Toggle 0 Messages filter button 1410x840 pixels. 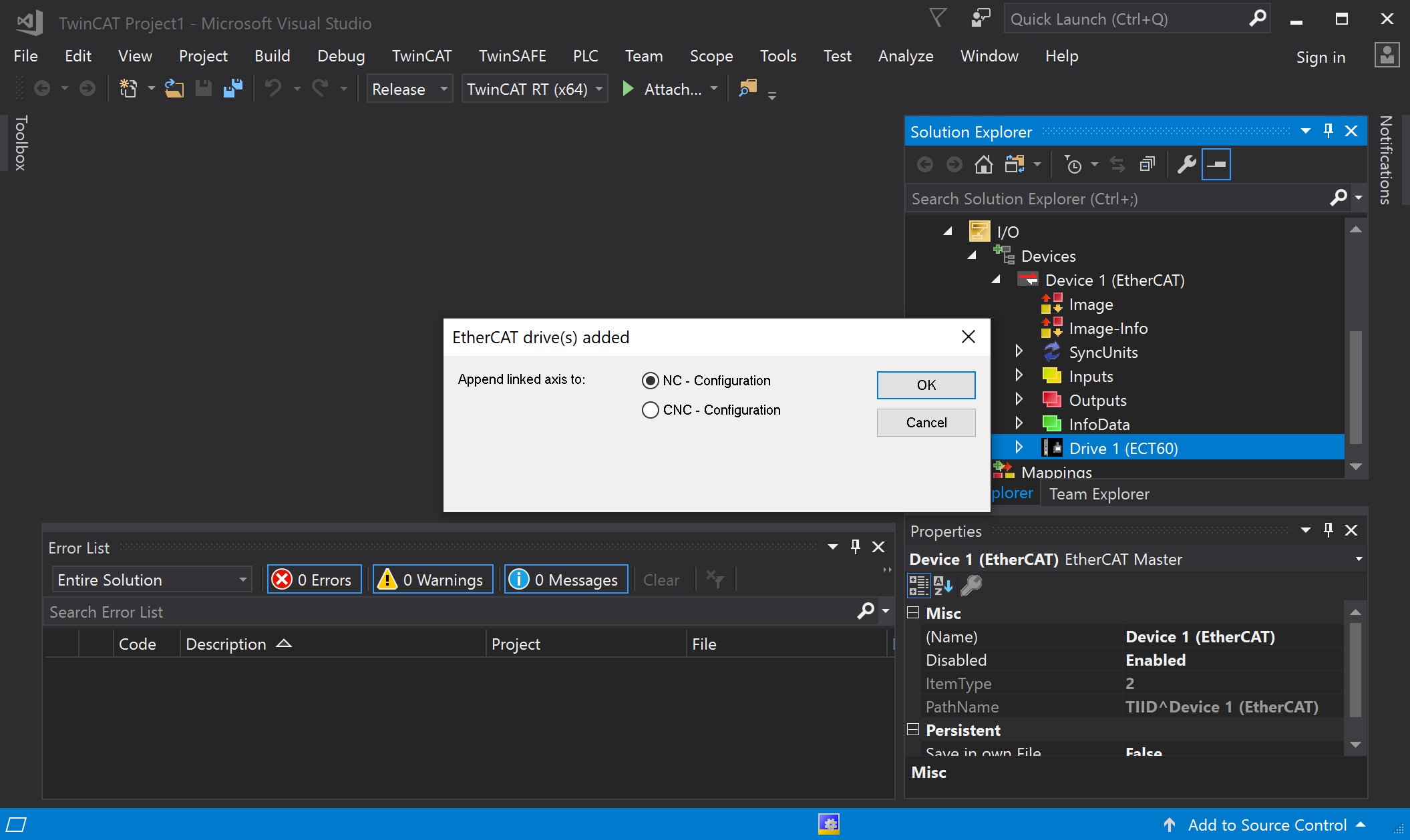click(x=566, y=580)
